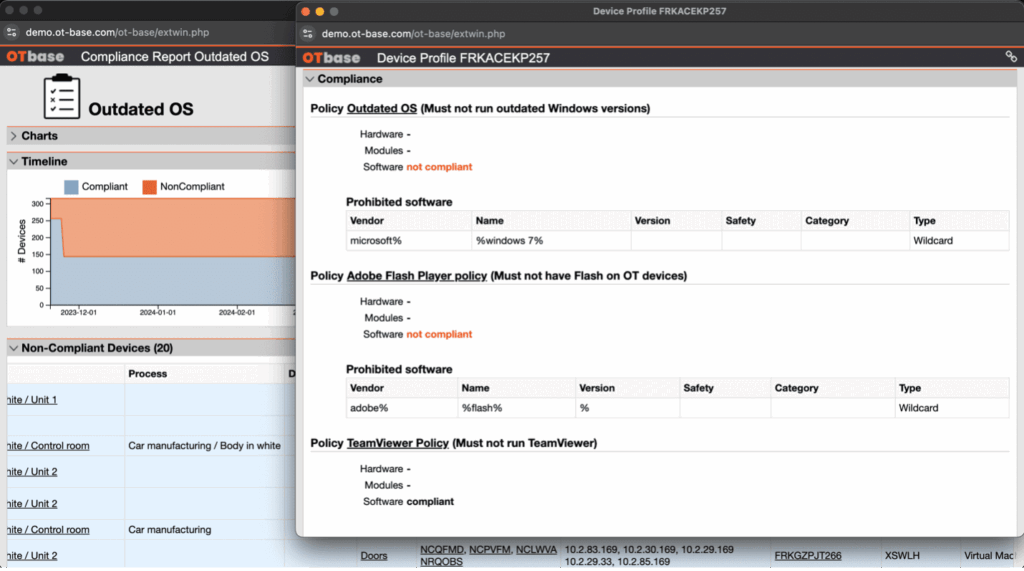Collapse the Non-Compliant Devices (20) section
This screenshot has height=571, width=1024.
(14, 348)
